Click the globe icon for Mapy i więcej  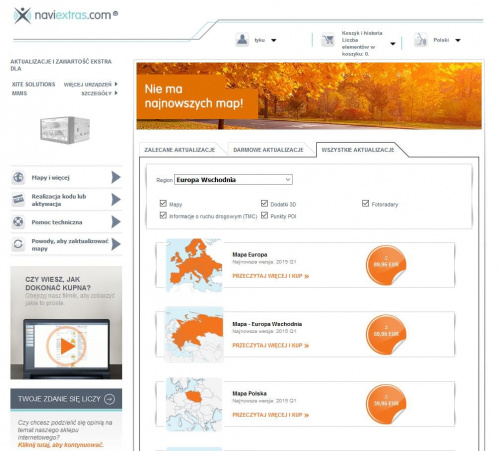click(18, 177)
